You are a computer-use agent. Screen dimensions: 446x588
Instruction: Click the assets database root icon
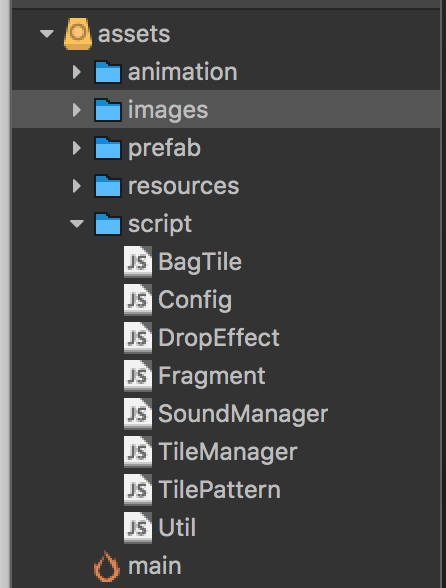78,34
